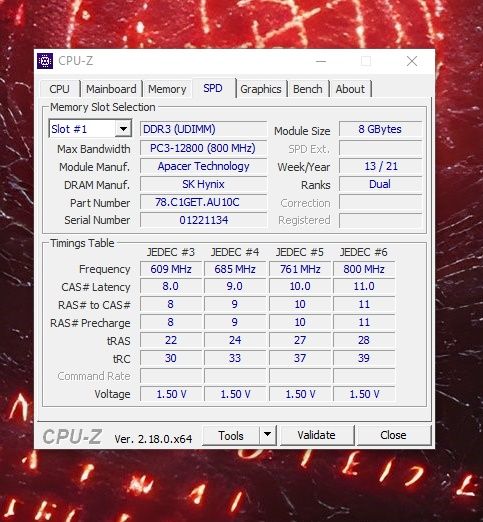Click the tRC value 37
The width and height of the screenshot is (483, 522).
(x=300, y=358)
